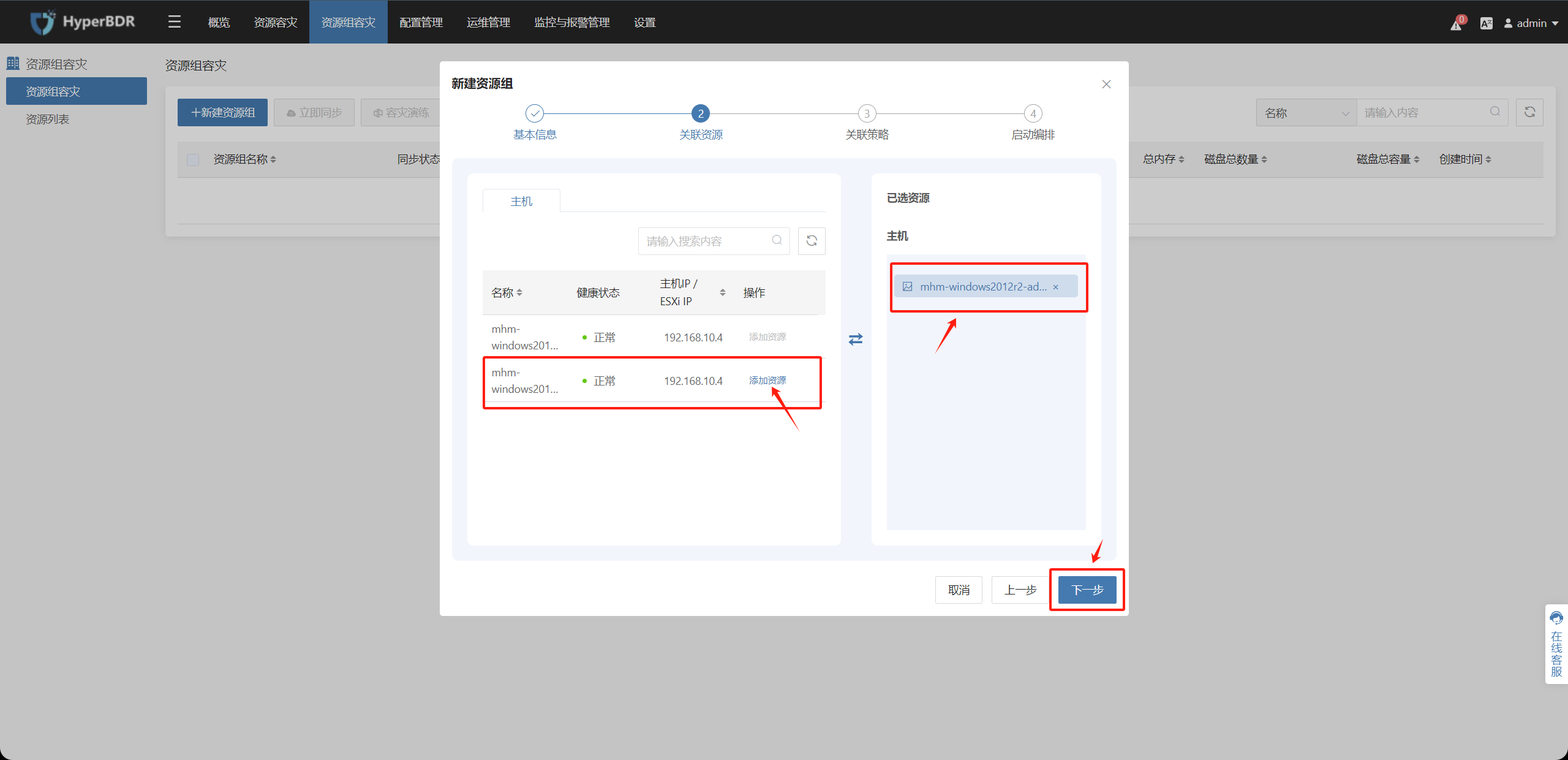1568x760 pixels.
Task: Open the 在线客服 support widget
Action: click(1556, 644)
